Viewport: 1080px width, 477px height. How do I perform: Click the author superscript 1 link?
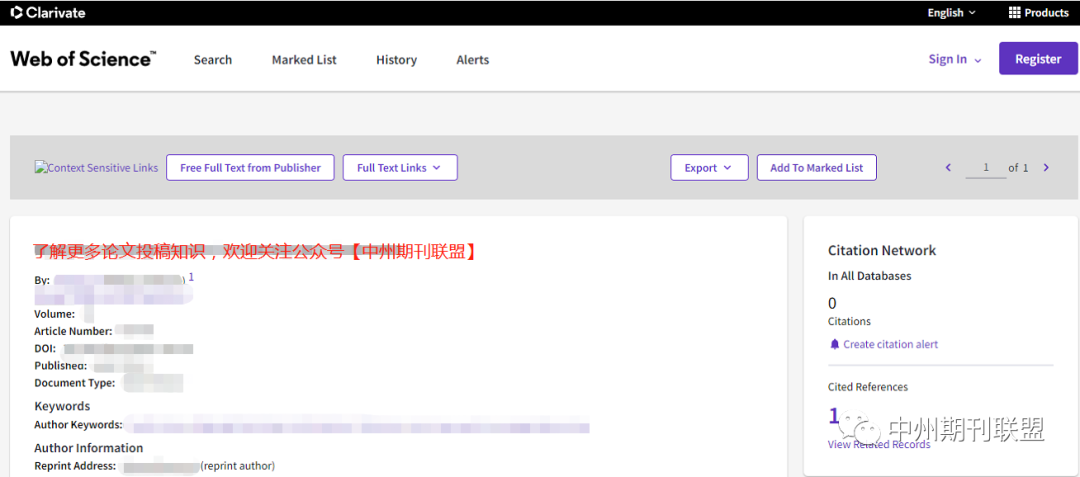(191, 277)
